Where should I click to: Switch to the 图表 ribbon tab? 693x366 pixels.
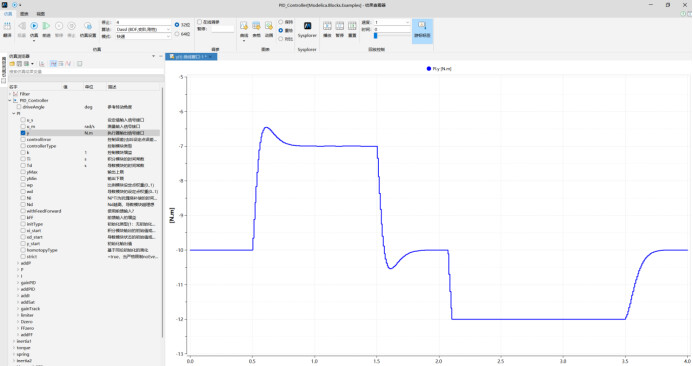[x=24, y=14]
